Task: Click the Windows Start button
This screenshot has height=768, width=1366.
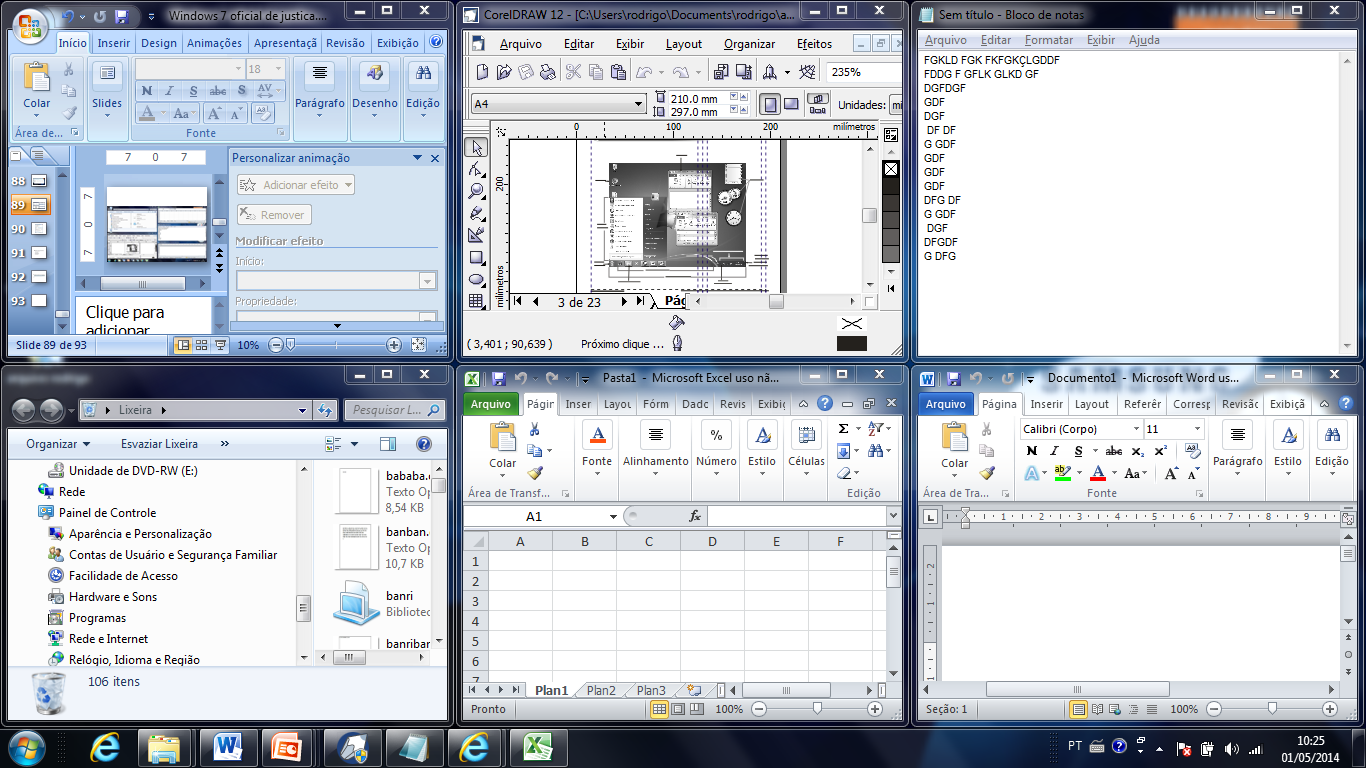Action: click(x=26, y=746)
